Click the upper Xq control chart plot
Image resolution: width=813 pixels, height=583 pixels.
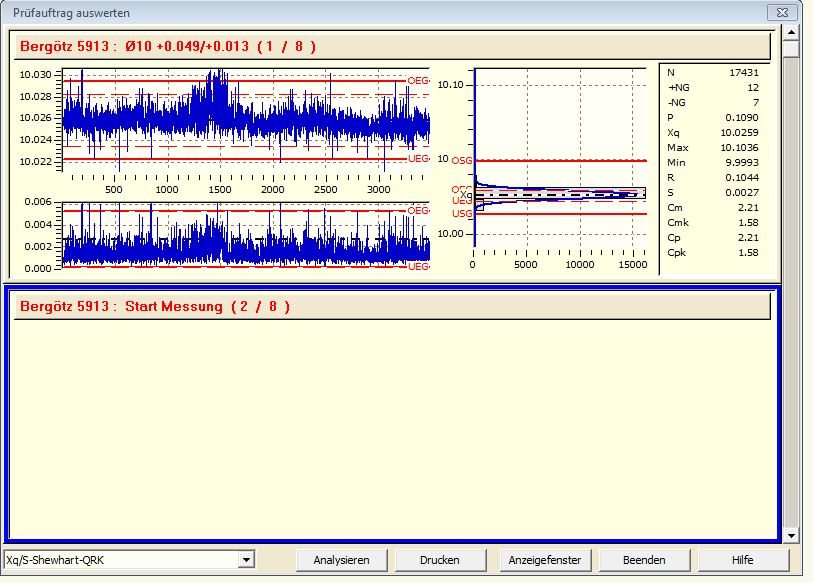coord(245,118)
